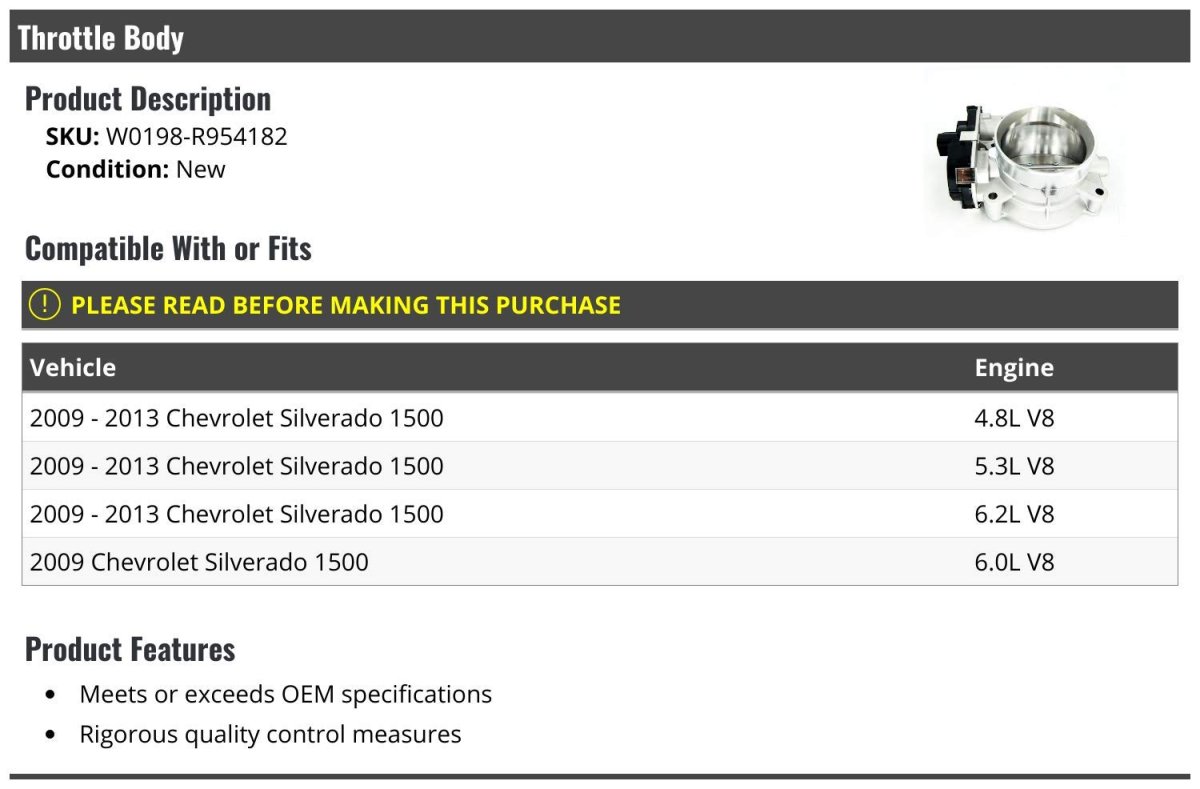Click the Meets or exceeds OEM specifications bullet
This screenshot has width=1200, height=789.
pyautogui.click(x=285, y=693)
